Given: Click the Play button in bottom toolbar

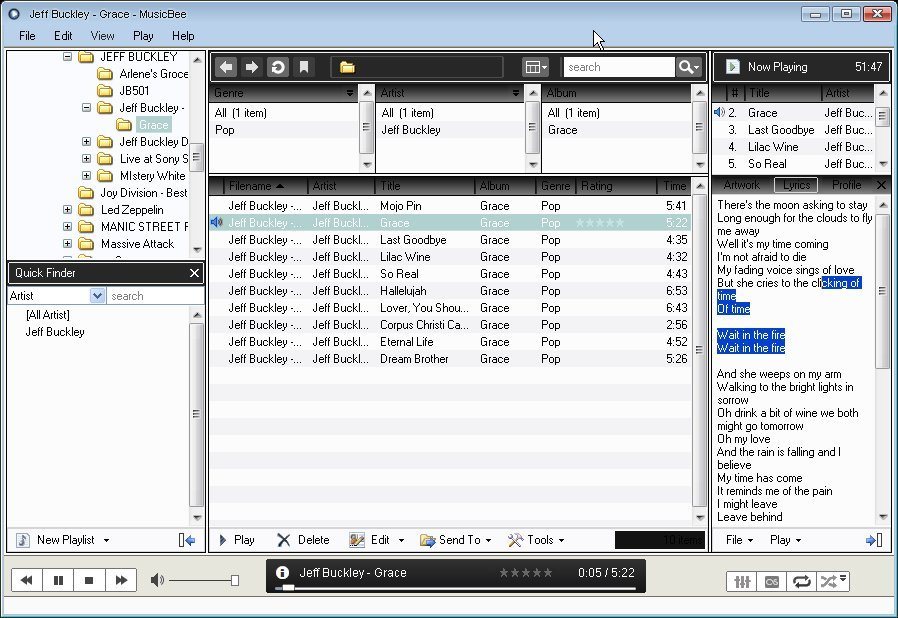Looking at the screenshot, I should click(237, 540).
